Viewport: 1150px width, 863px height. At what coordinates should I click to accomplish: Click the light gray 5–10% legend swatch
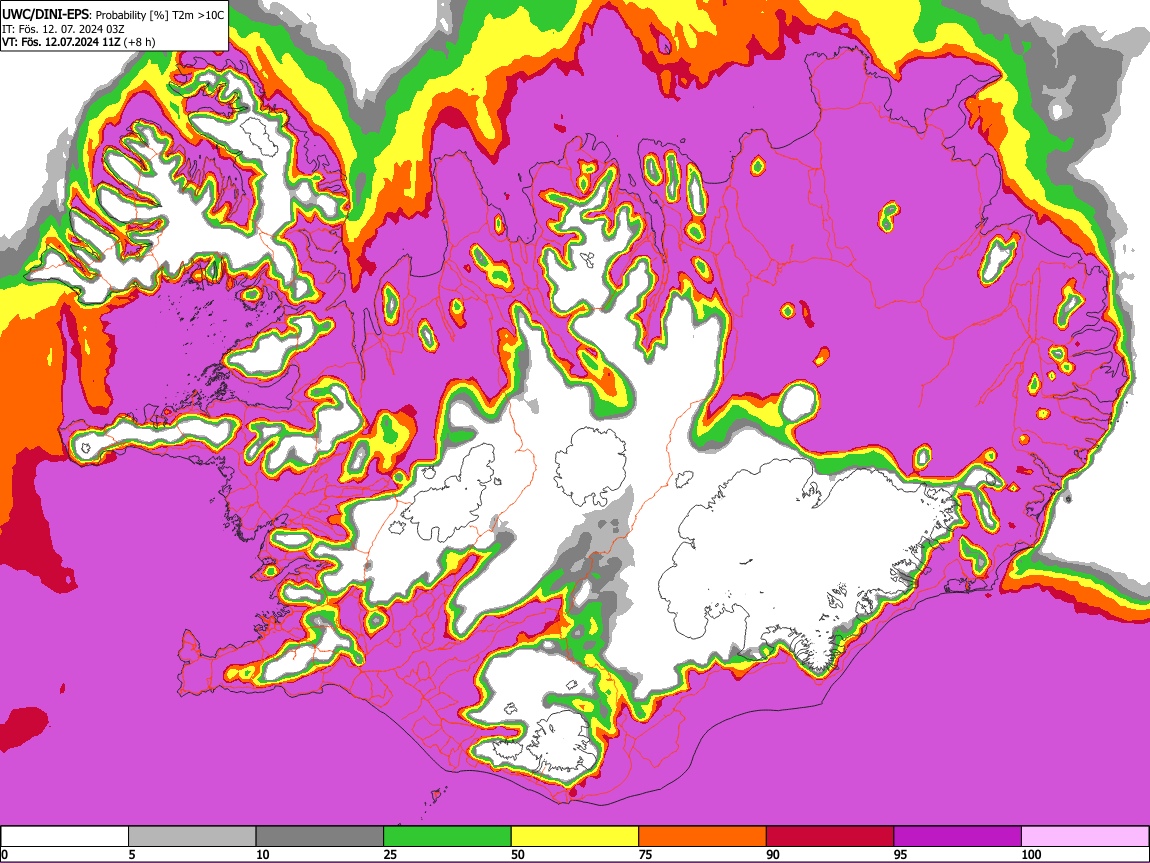point(192,837)
